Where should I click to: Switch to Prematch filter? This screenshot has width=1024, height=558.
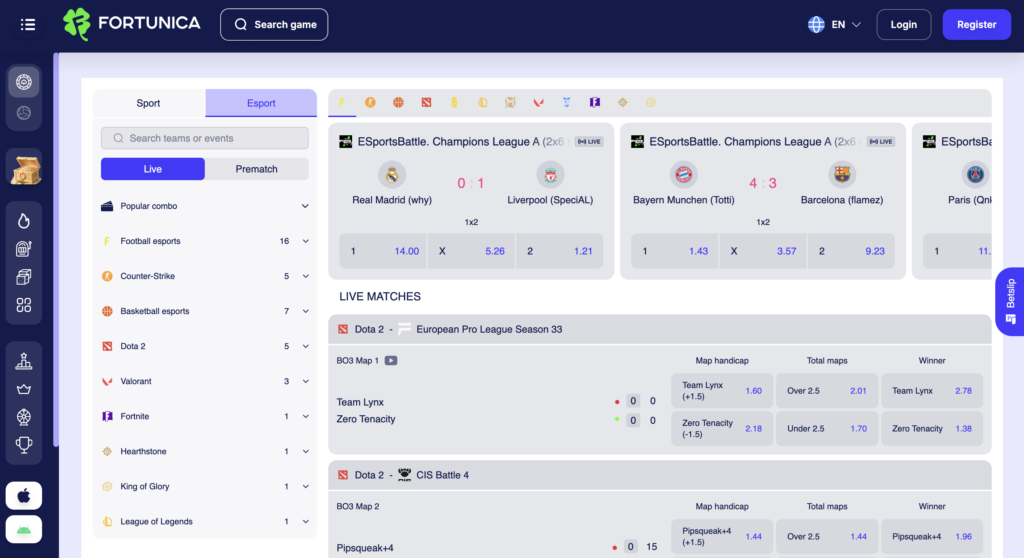click(x=257, y=169)
